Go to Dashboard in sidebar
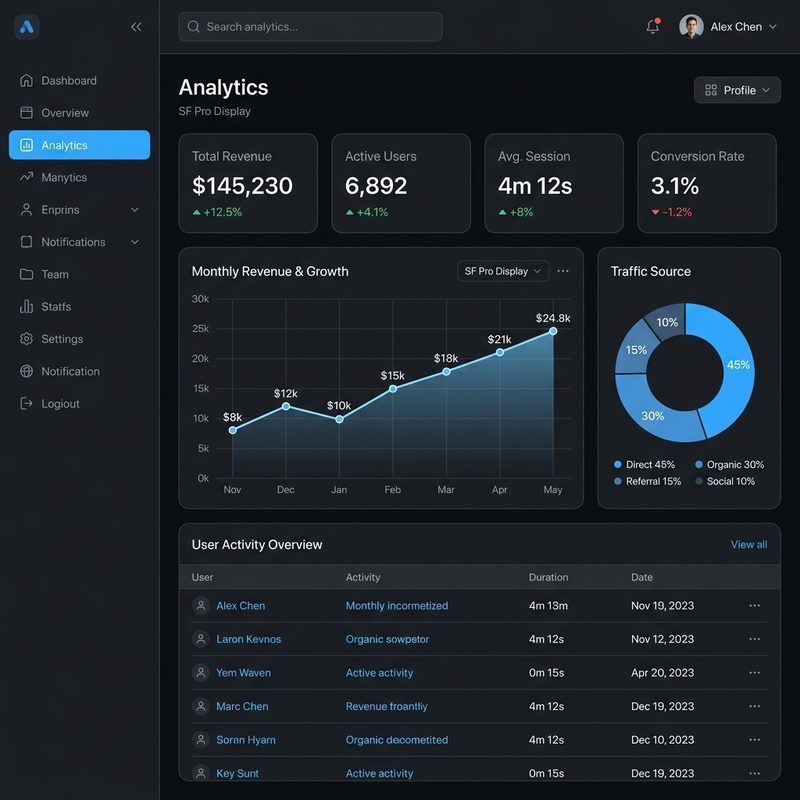Screen dimensions: 800x800 [80, 81]
